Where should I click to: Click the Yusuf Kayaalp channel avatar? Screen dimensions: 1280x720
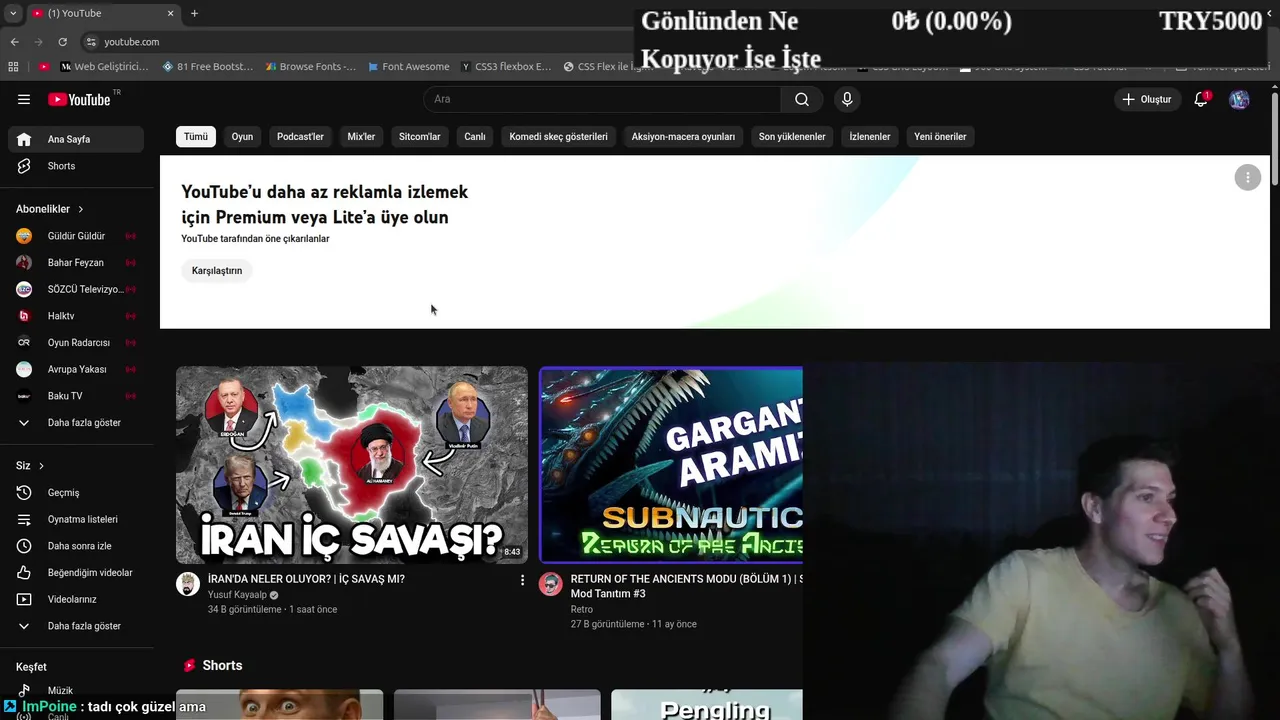[188, 584]
